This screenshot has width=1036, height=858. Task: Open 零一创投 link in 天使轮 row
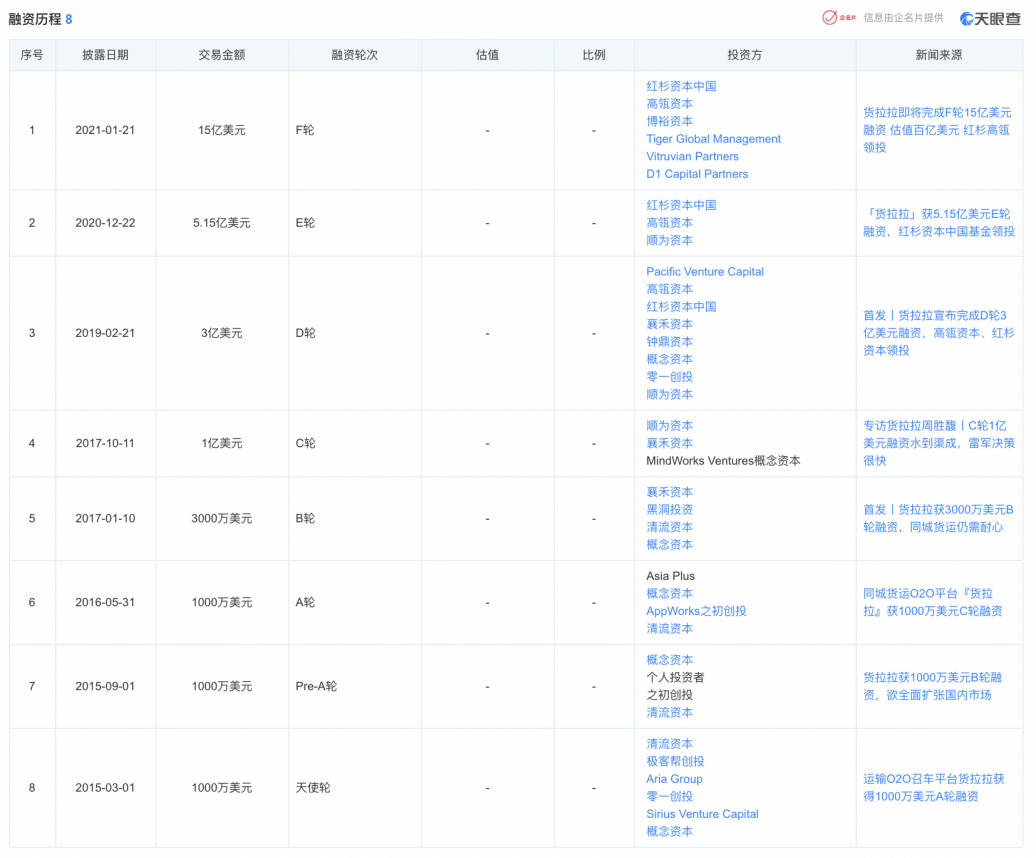(x=669, y=796)
